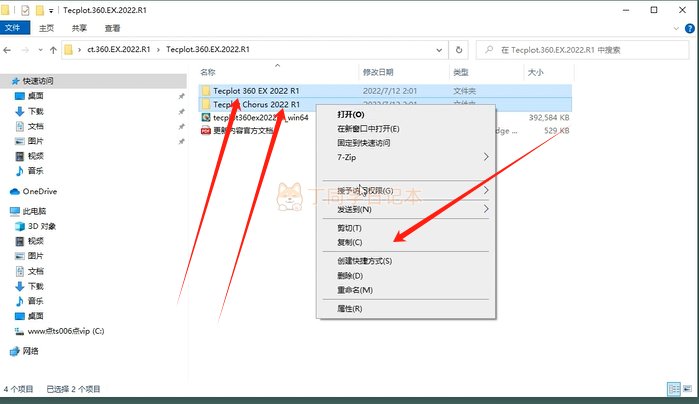Click the Forward navigation arrow
Screen dimensions: 699x404
25,50
